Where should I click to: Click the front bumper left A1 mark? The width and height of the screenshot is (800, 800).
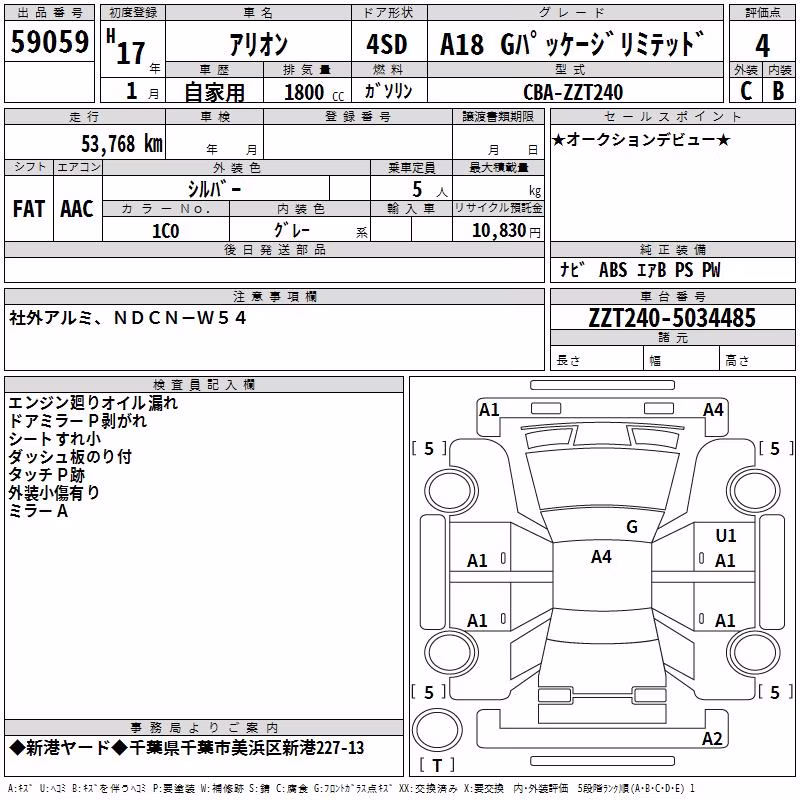point(489,410)
